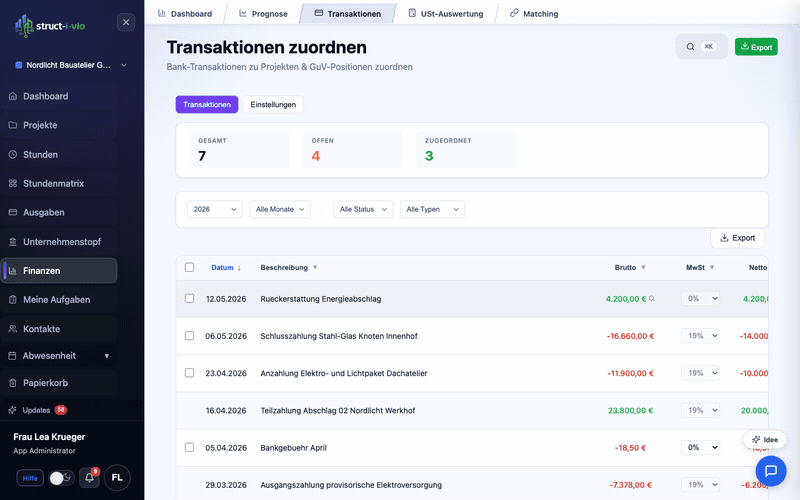This screenshot has height=500, width=800.
Task: Open the 2026 year dropdown
Action: tap(215, 209)
